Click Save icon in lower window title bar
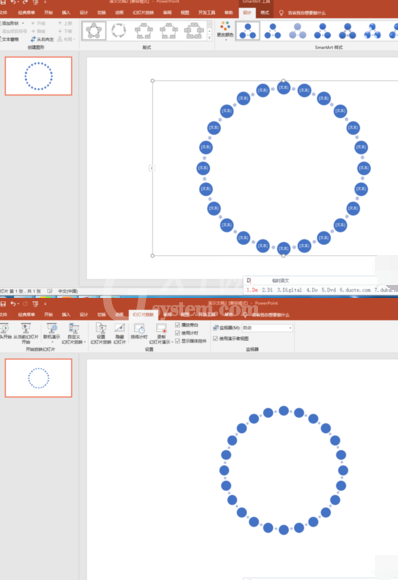The width and height of the screenshot is (398, 580). (3, 304)
